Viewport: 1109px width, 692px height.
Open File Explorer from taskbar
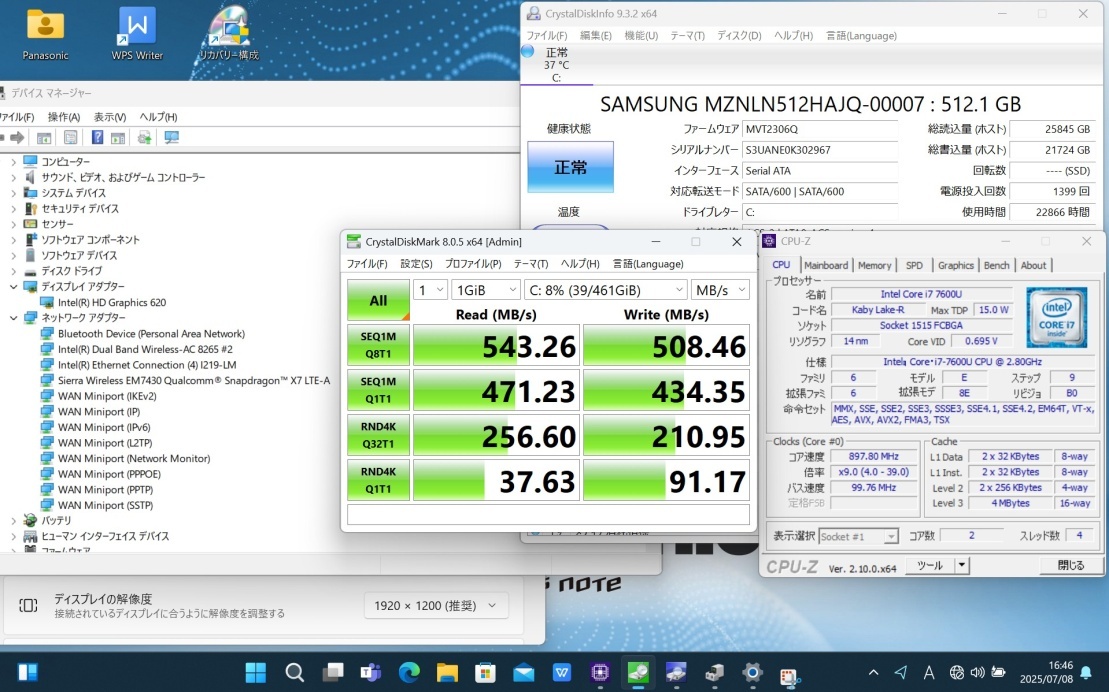point(447,671)
